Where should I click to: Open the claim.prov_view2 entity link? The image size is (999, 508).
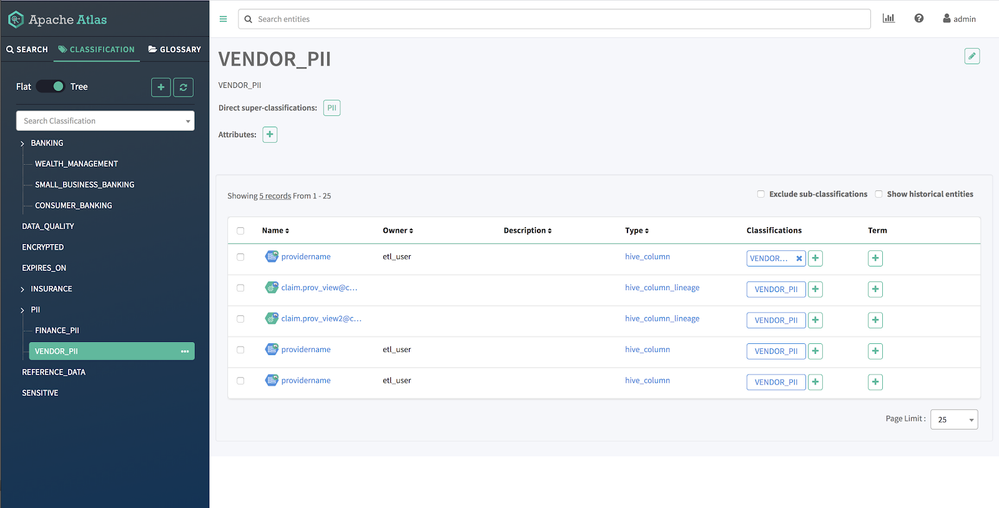pos(320,319)
